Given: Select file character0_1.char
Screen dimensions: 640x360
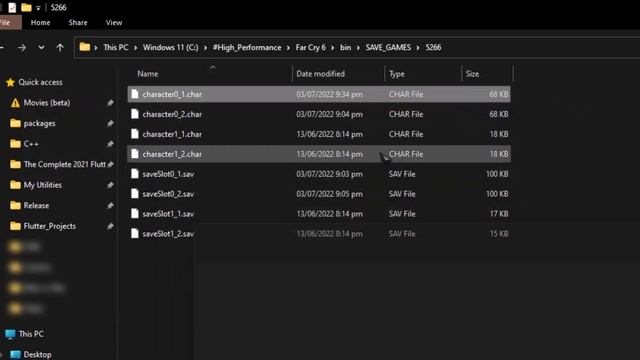Looking at the screenshot, I should (319, 94).
